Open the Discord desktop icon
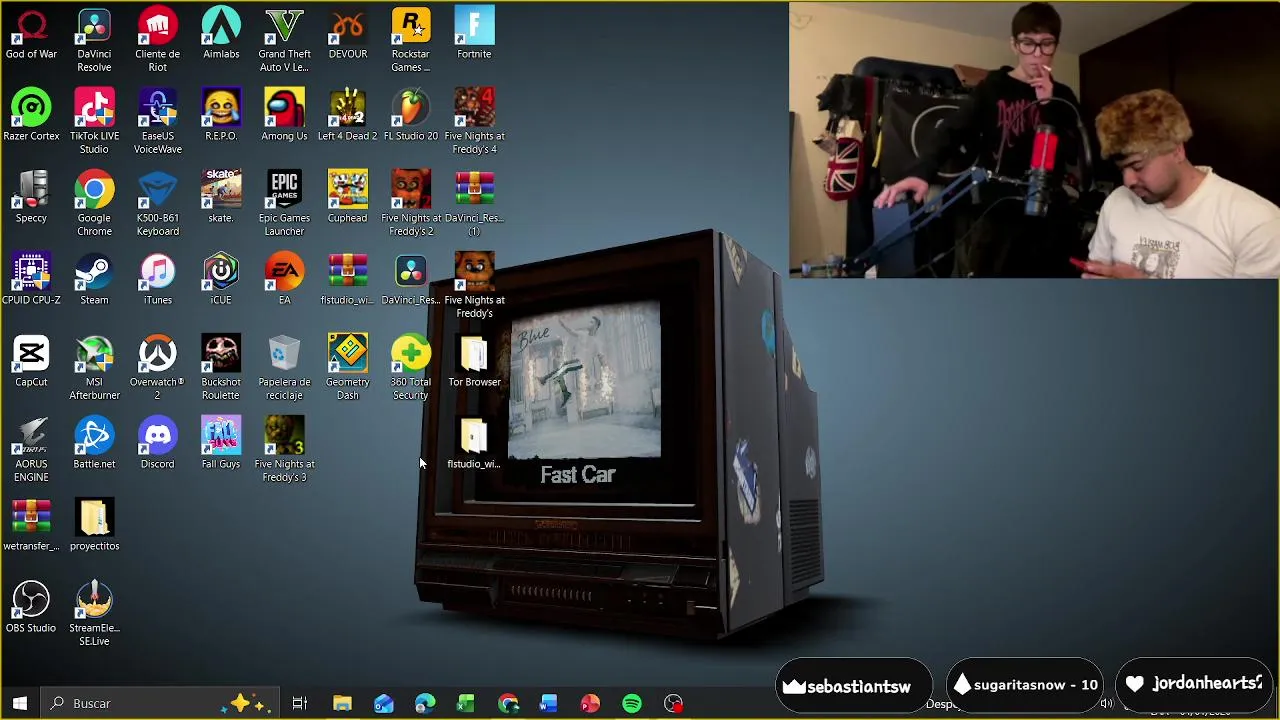The width and height of the screenshot is (1280, 720). 157,444
